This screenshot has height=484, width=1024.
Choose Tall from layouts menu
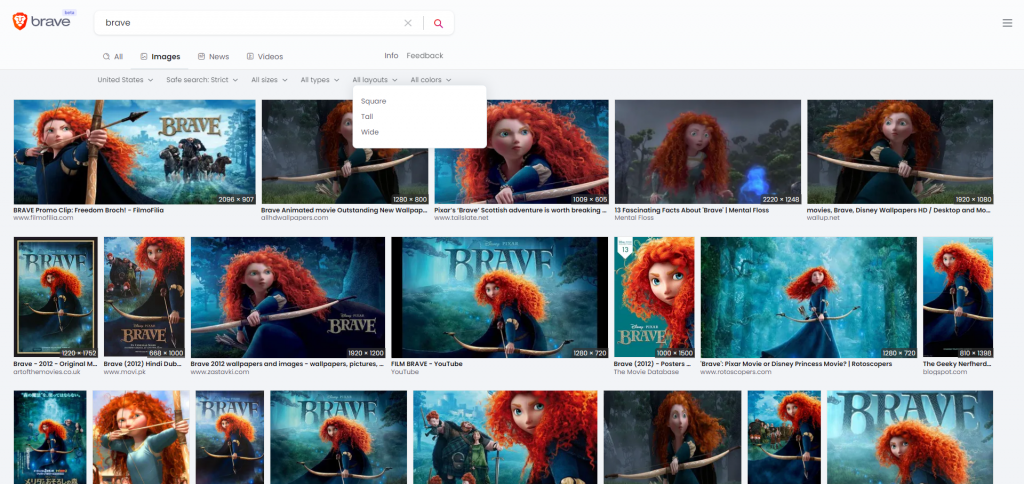[368, 117]
